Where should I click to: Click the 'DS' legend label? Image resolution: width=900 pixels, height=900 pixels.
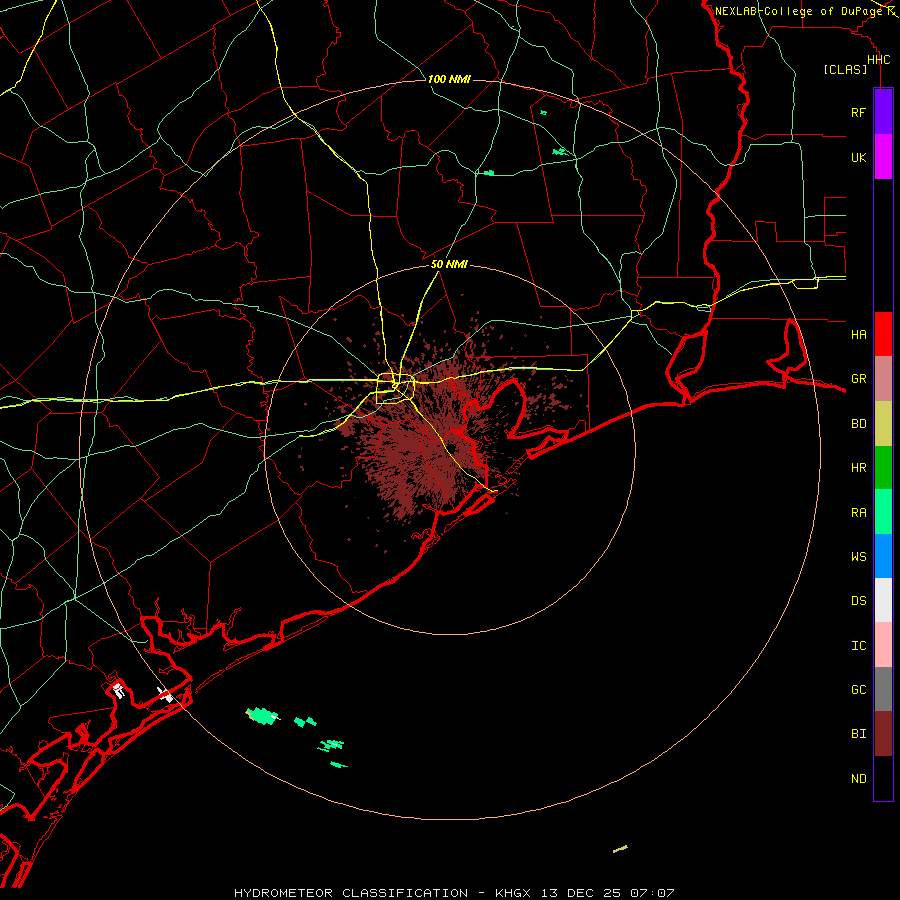858,601
